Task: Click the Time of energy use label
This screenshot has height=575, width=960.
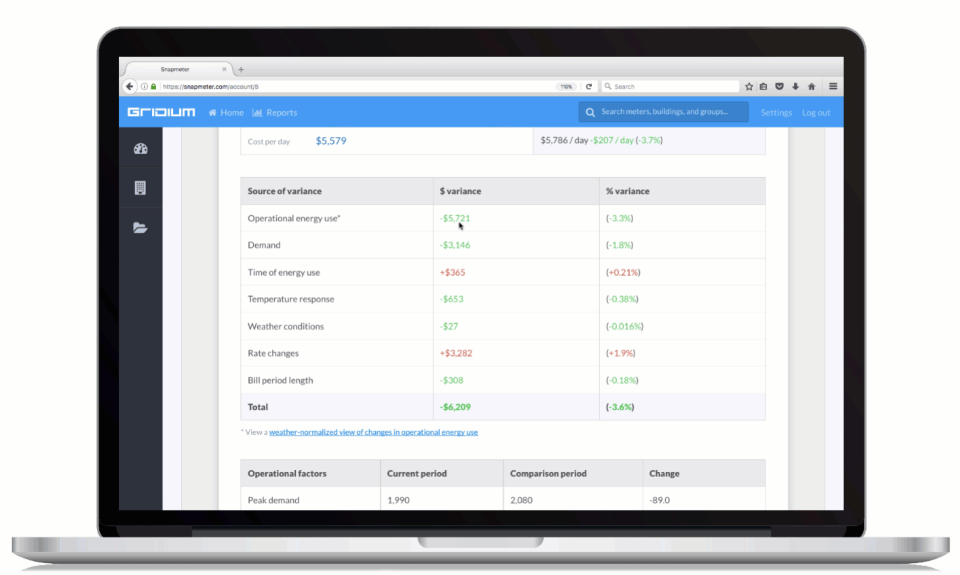Action: point(283,272)
